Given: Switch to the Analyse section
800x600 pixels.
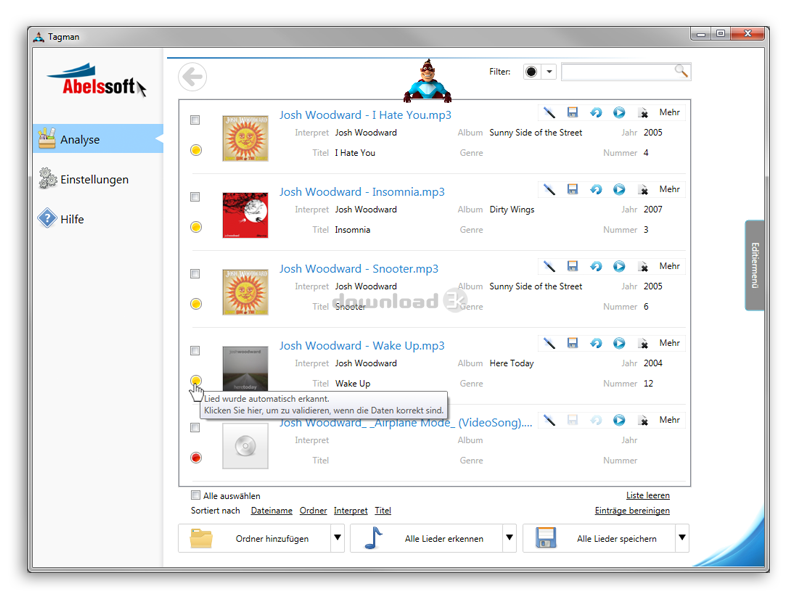Looking at the screenshot, I should (x=98, y=139).
